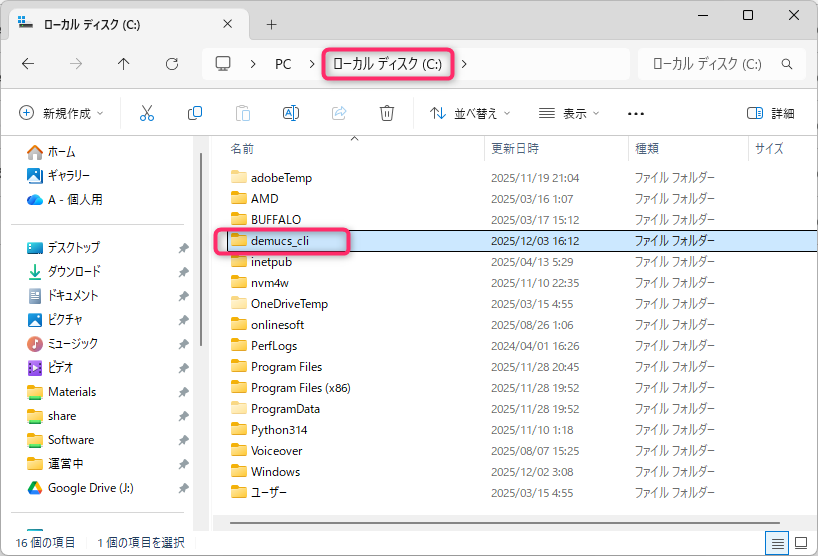This screenshot has height=556, width=818.
Task: Open the 表示 view dropdown
Action: point(568,113)
